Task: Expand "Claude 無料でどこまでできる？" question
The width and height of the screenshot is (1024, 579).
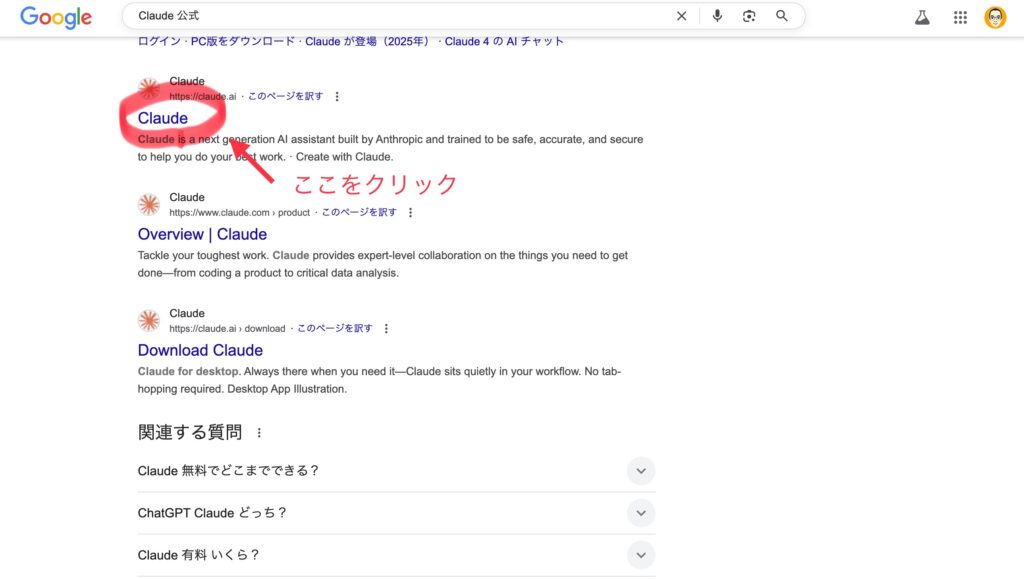Action: pyautogui.click(x=641, y=471)
